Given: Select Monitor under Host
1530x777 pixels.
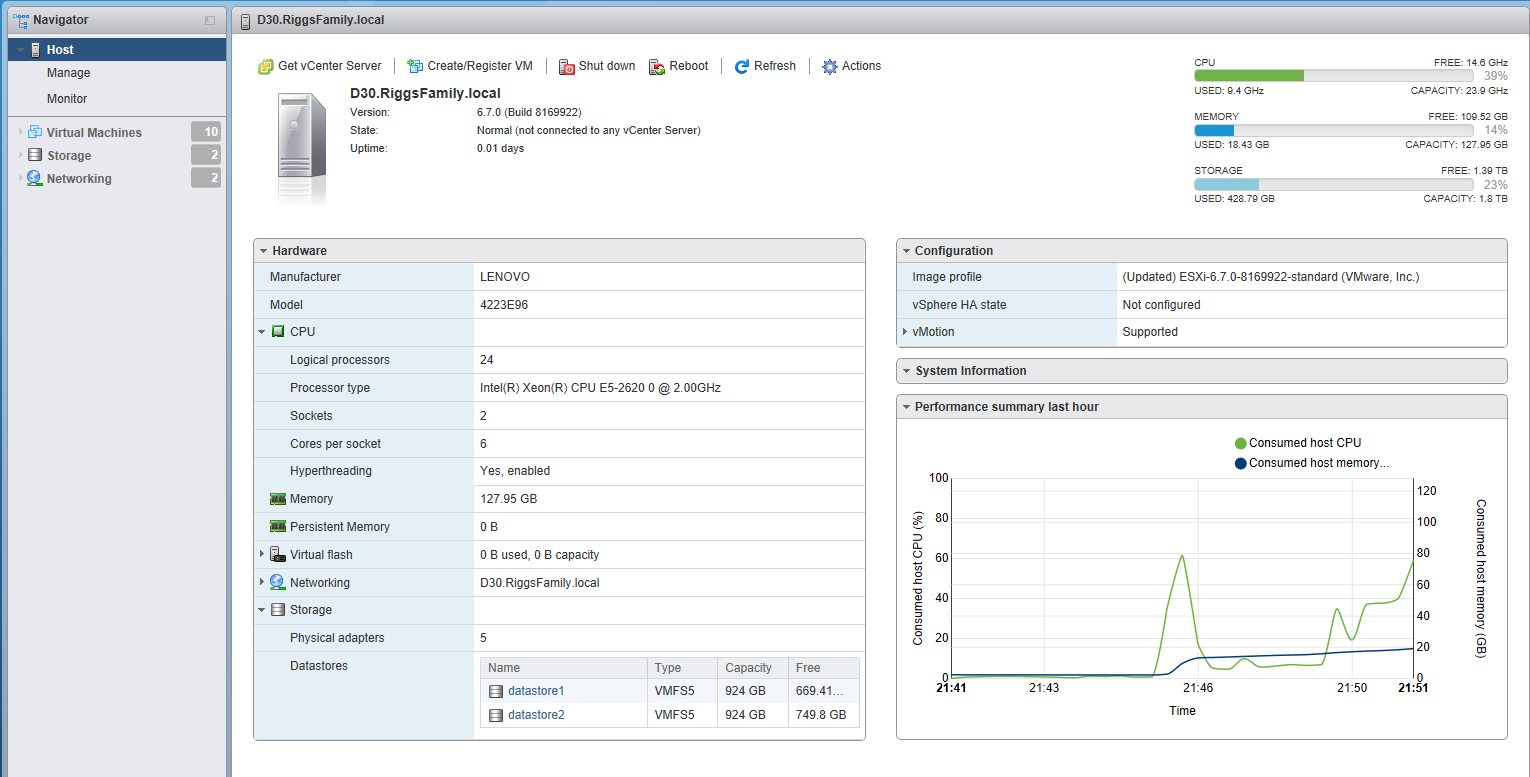Looking at the screenshot, I should pyautogui.click(x=67, y=99).
